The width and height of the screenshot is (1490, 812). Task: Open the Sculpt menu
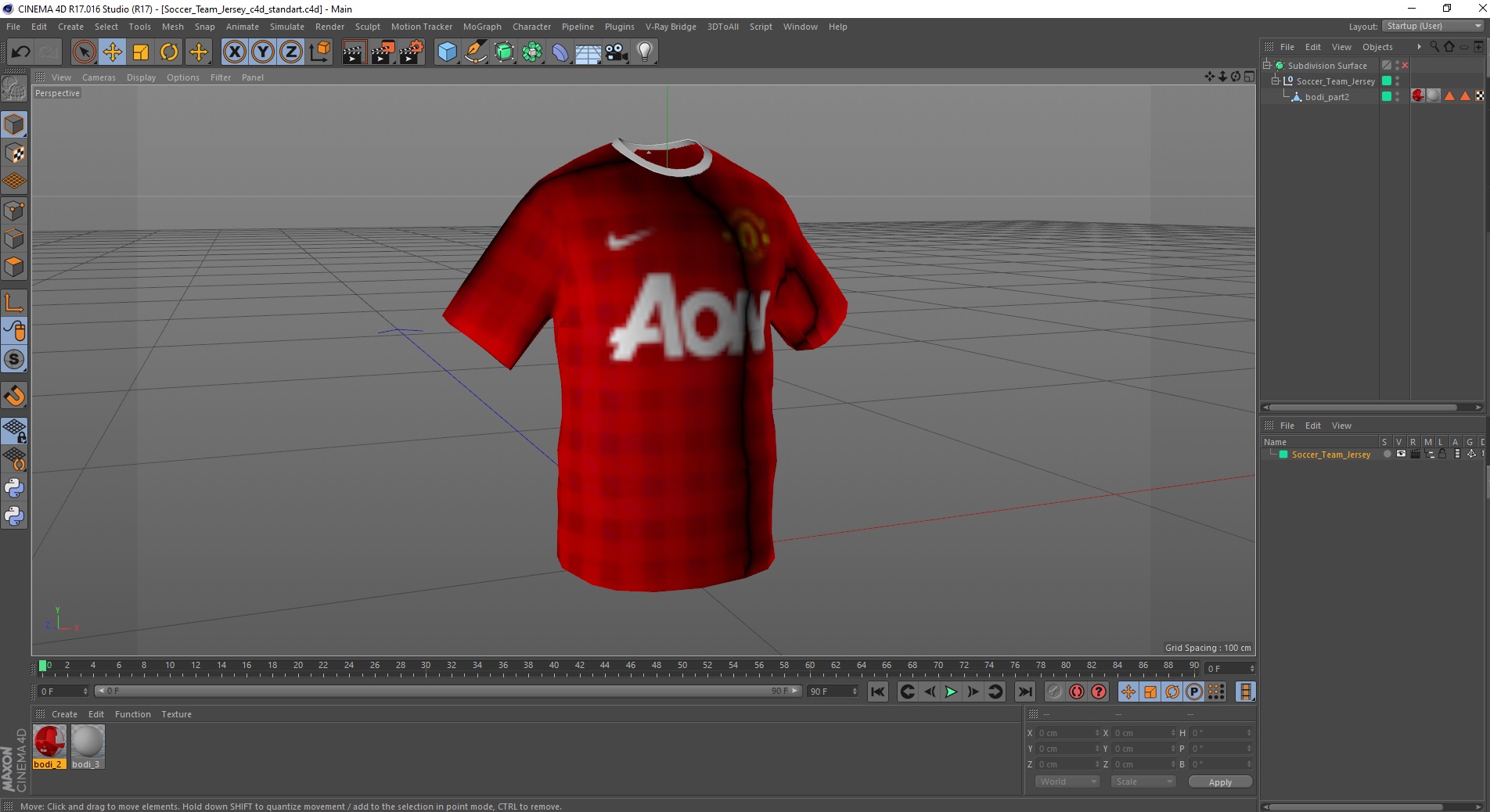coord(367,27)
